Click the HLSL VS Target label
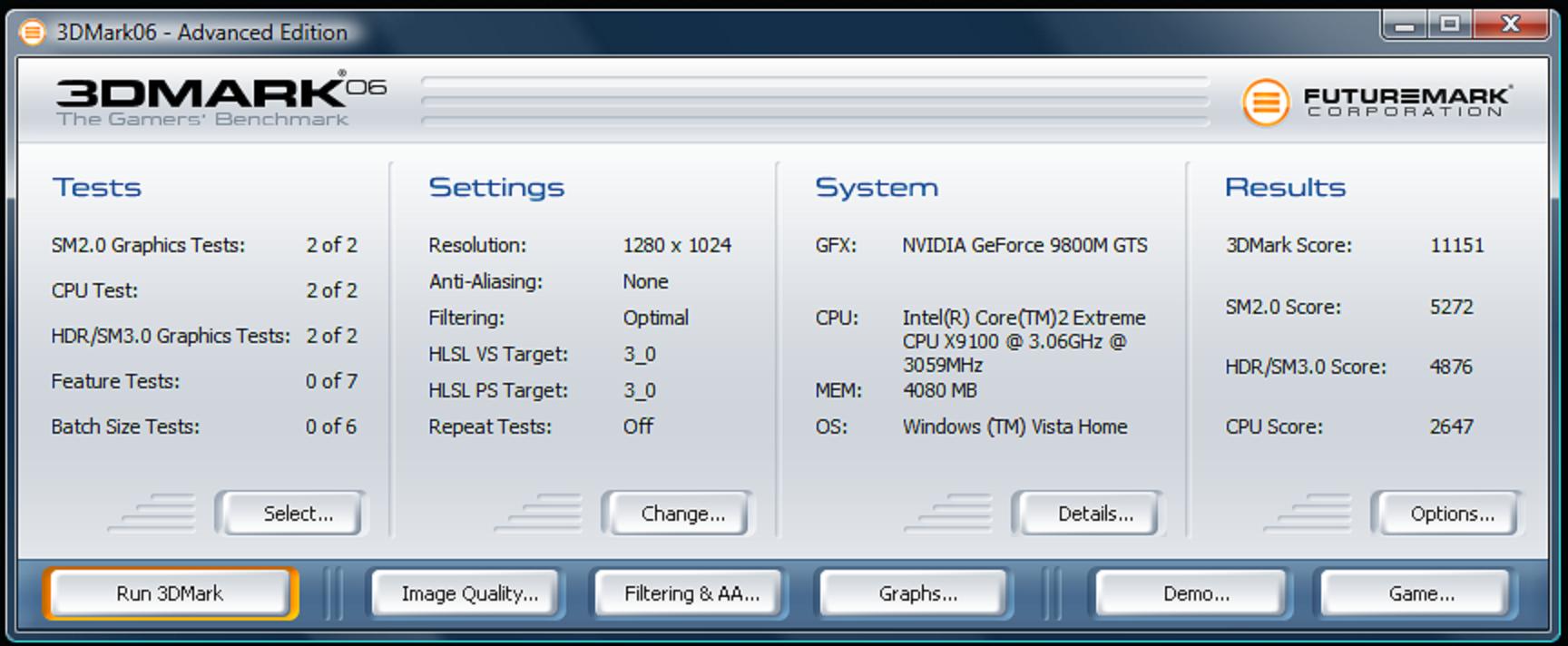 [498, 354]
